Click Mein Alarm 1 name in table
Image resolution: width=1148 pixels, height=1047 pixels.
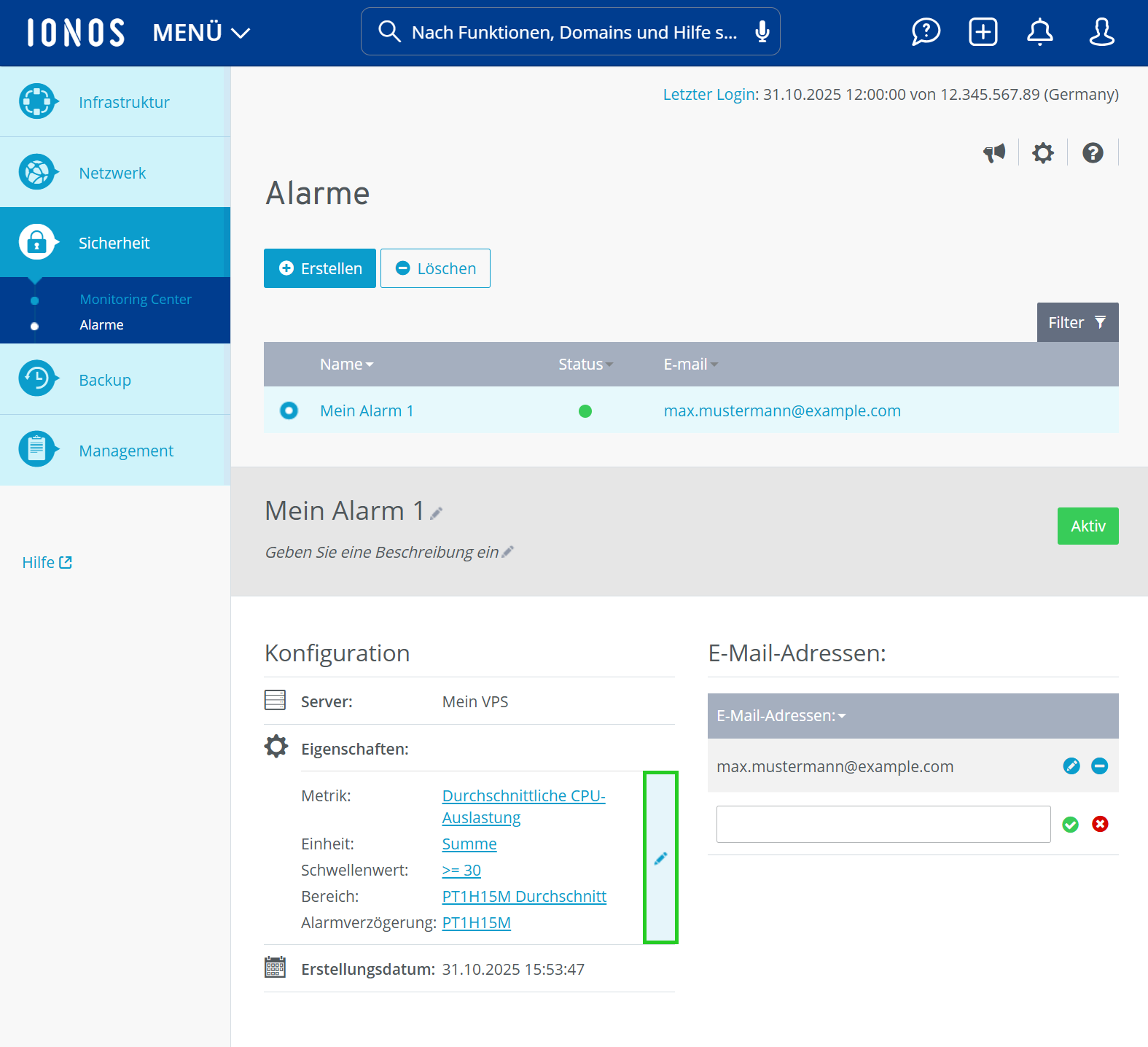click(x=367, y=411)
